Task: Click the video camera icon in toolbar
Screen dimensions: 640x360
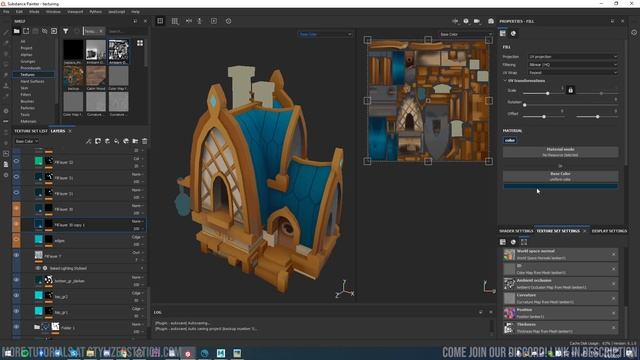Action: click(x=477, y=21)
